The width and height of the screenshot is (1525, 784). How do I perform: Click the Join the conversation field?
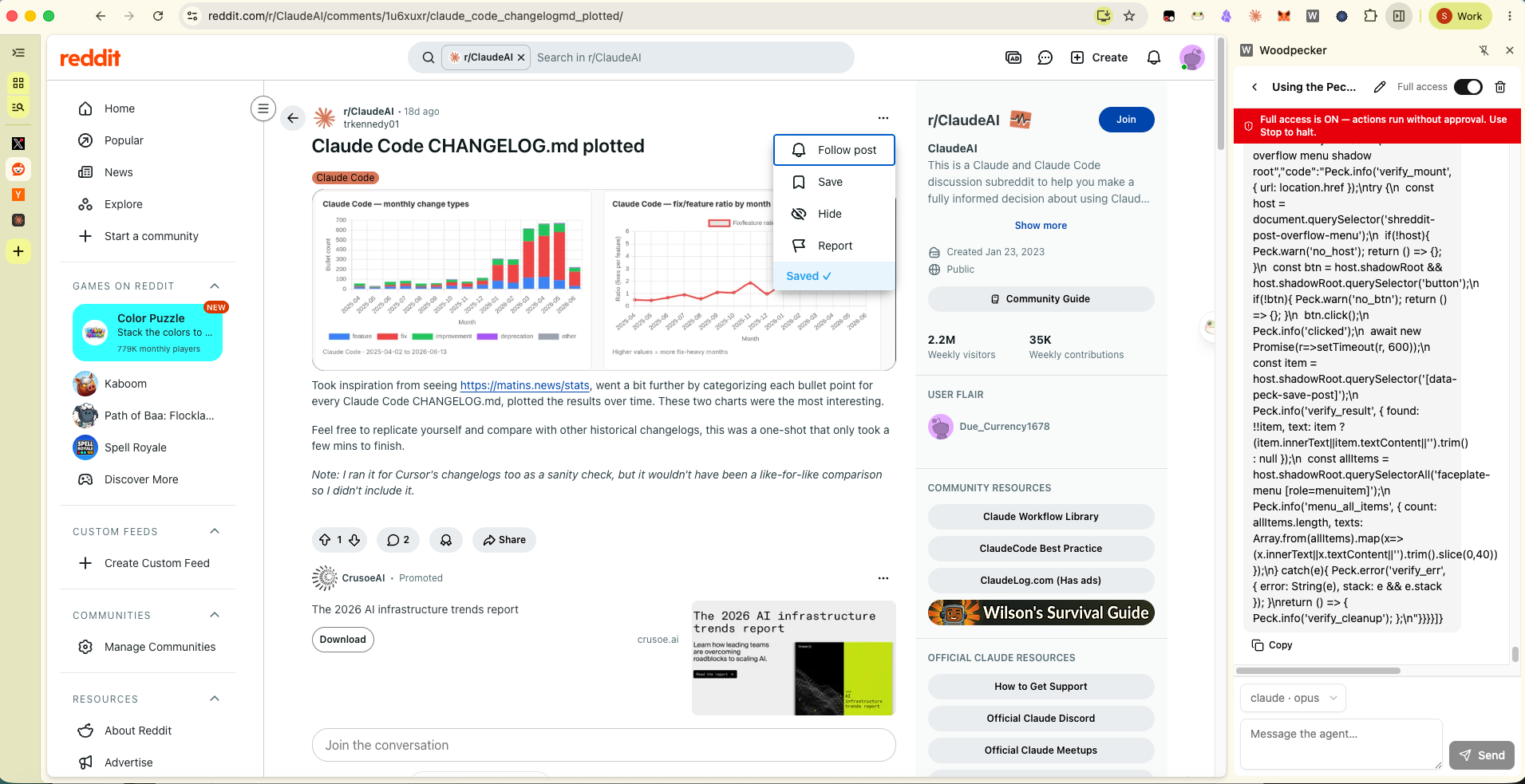[603, 745]
